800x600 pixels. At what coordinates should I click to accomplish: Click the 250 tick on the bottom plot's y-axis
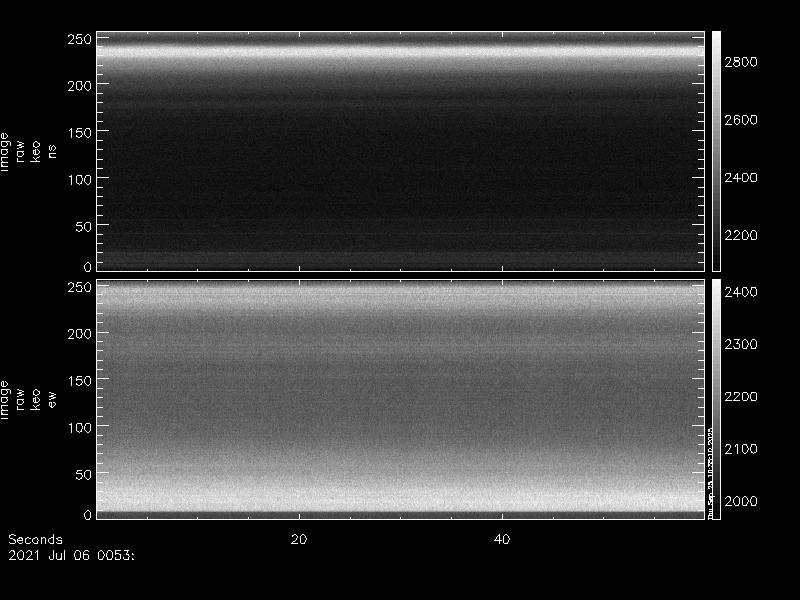pyautogui.click(x=79, y=287)
